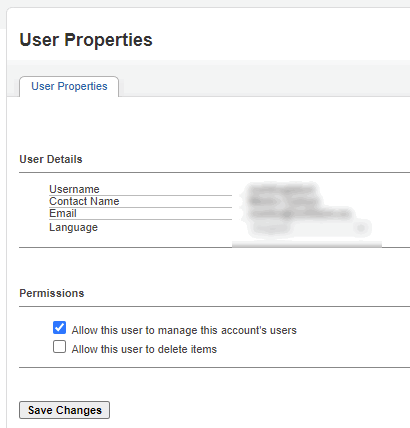Click the Contact Name field label
410x428 pixels.
84,201
